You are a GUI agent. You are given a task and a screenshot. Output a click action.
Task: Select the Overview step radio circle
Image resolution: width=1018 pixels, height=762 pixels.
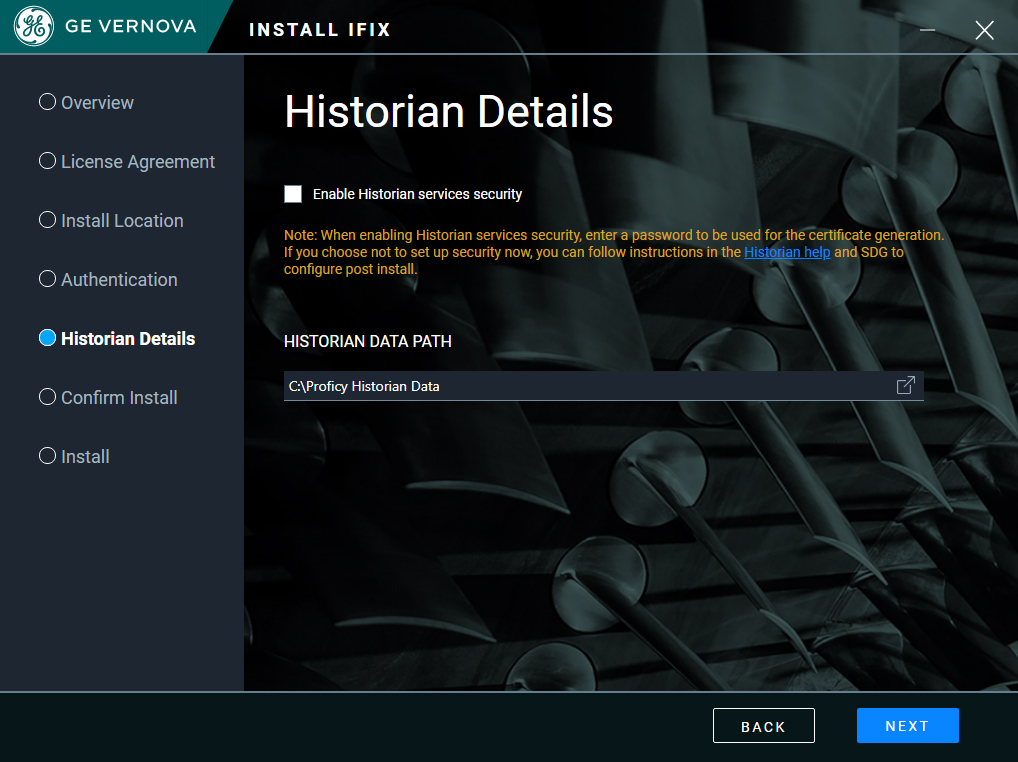[x=47, y=102]
